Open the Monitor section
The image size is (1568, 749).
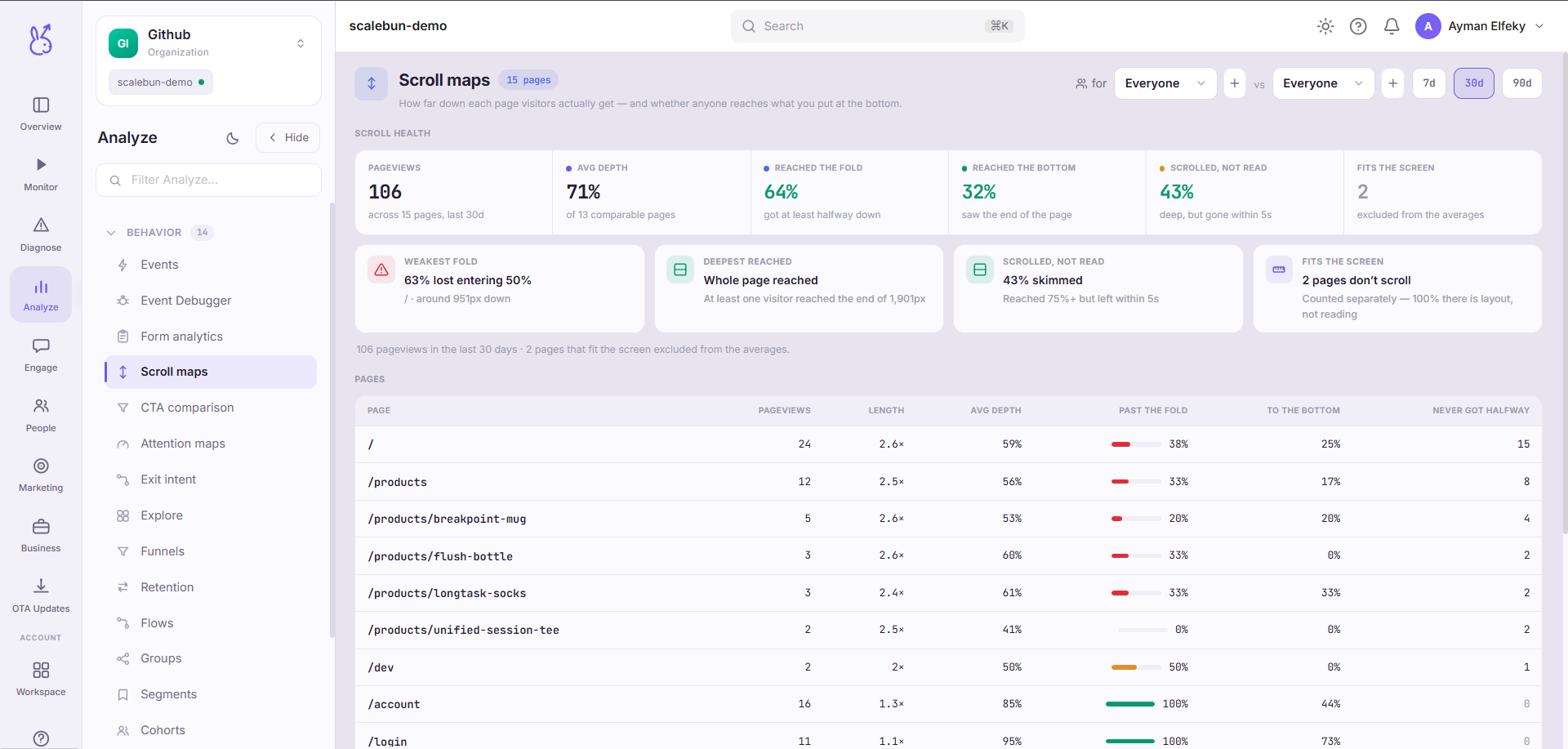tap(41, 175)
